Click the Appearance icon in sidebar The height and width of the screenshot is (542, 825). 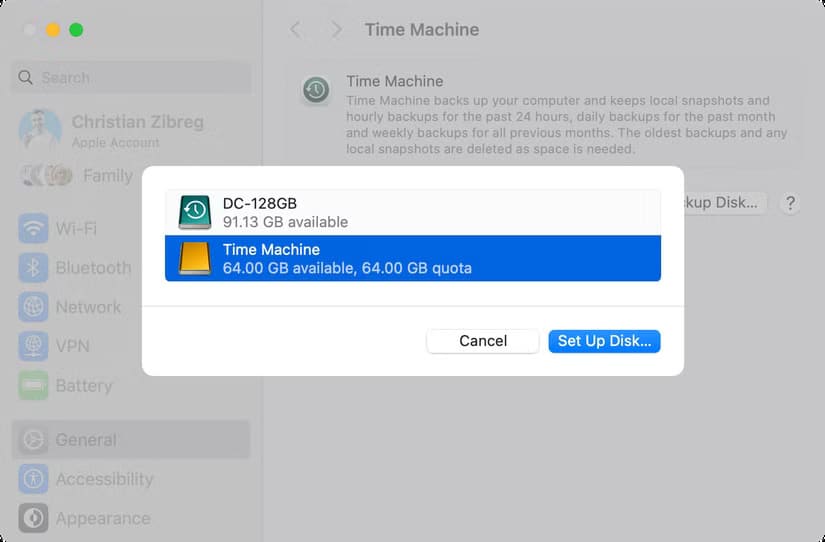pyautogui.click(x=34, y=518)
